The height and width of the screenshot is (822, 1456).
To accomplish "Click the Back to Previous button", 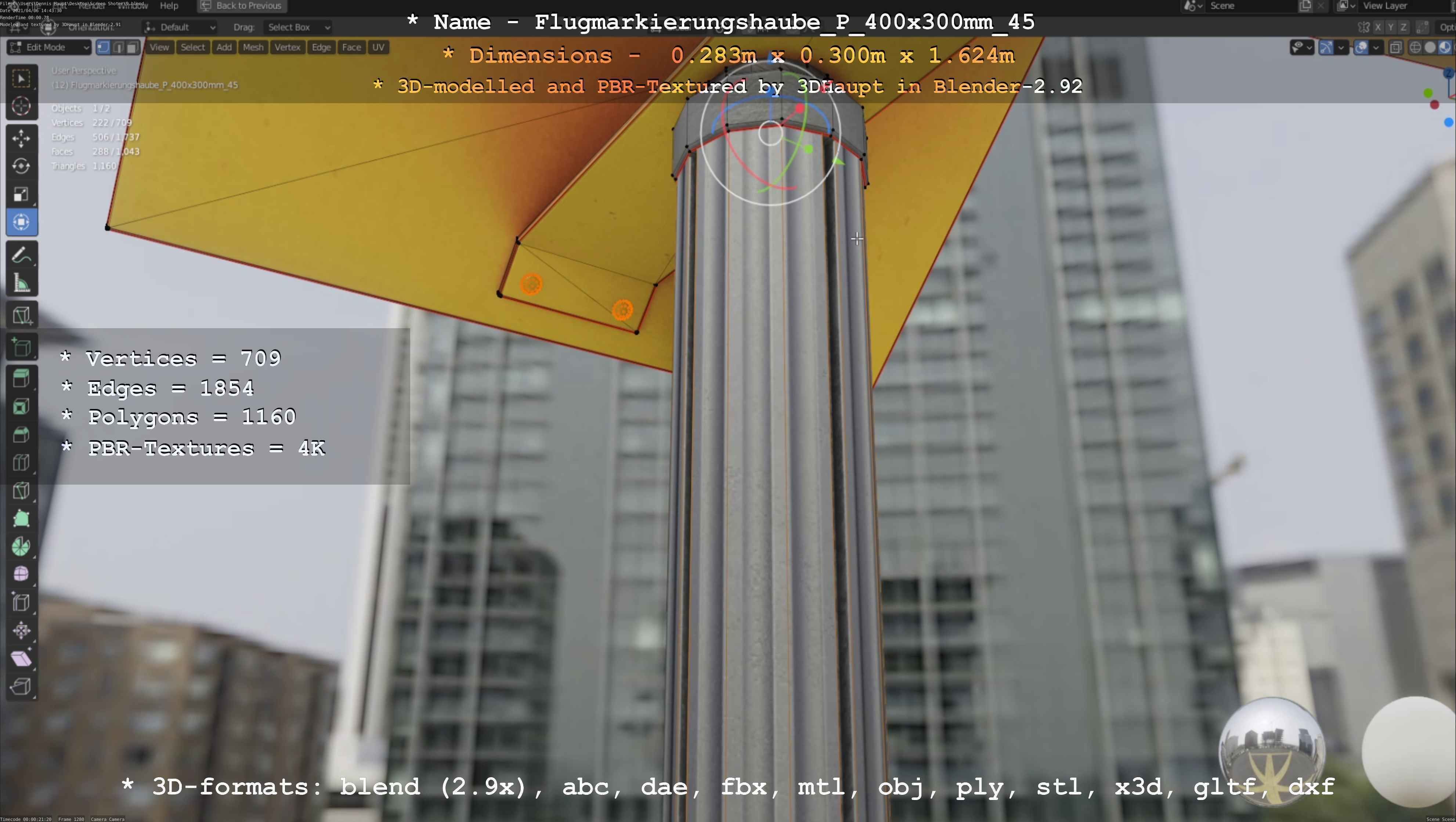I will pyautogui.click(x=241, y=6).
